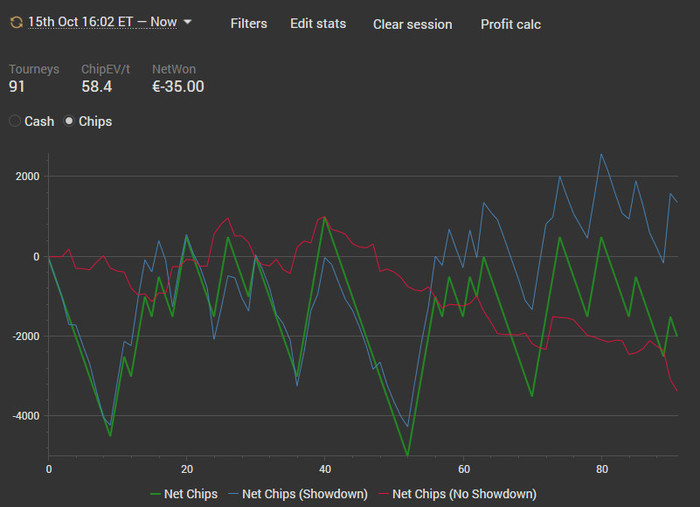Screen dimensions: 700x507
Task: Click the orange refresh session icon
Action: (17, 22)
